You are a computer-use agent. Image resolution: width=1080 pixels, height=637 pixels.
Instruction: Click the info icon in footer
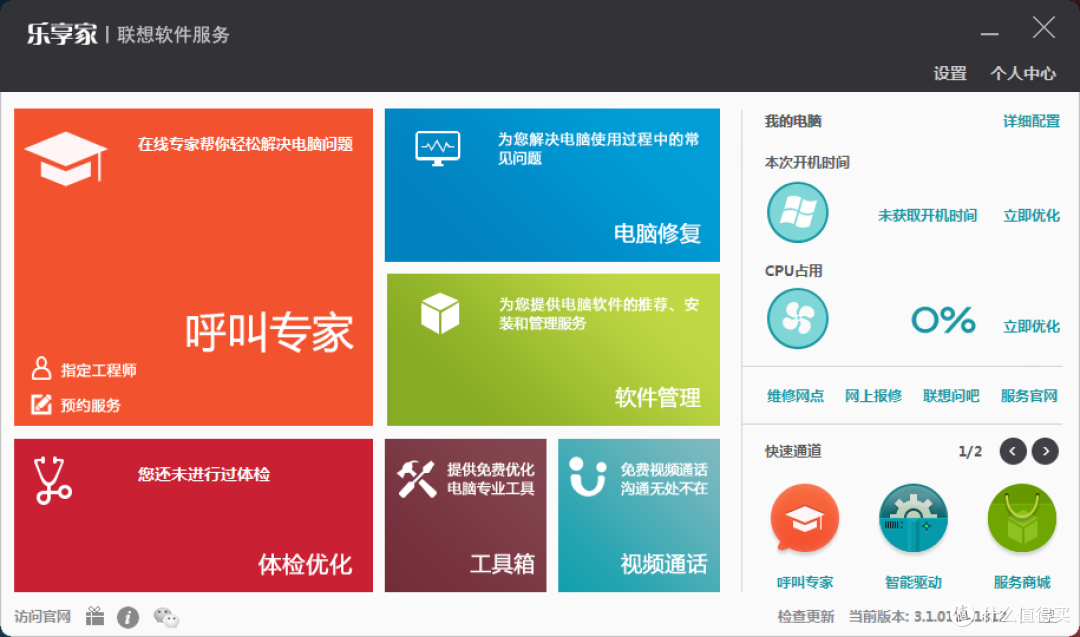point(127,617)
